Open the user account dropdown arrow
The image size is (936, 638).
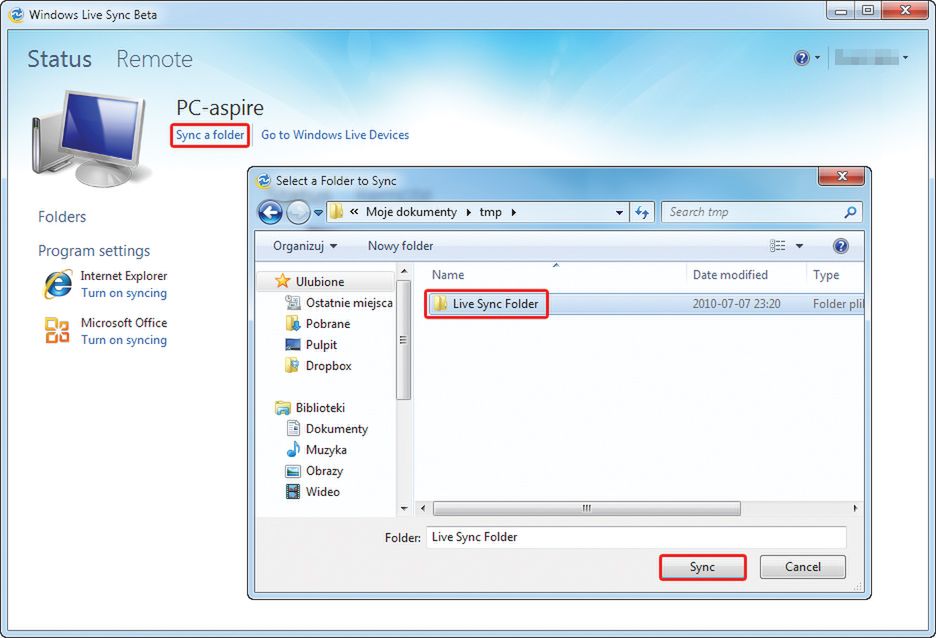point(905,58)
